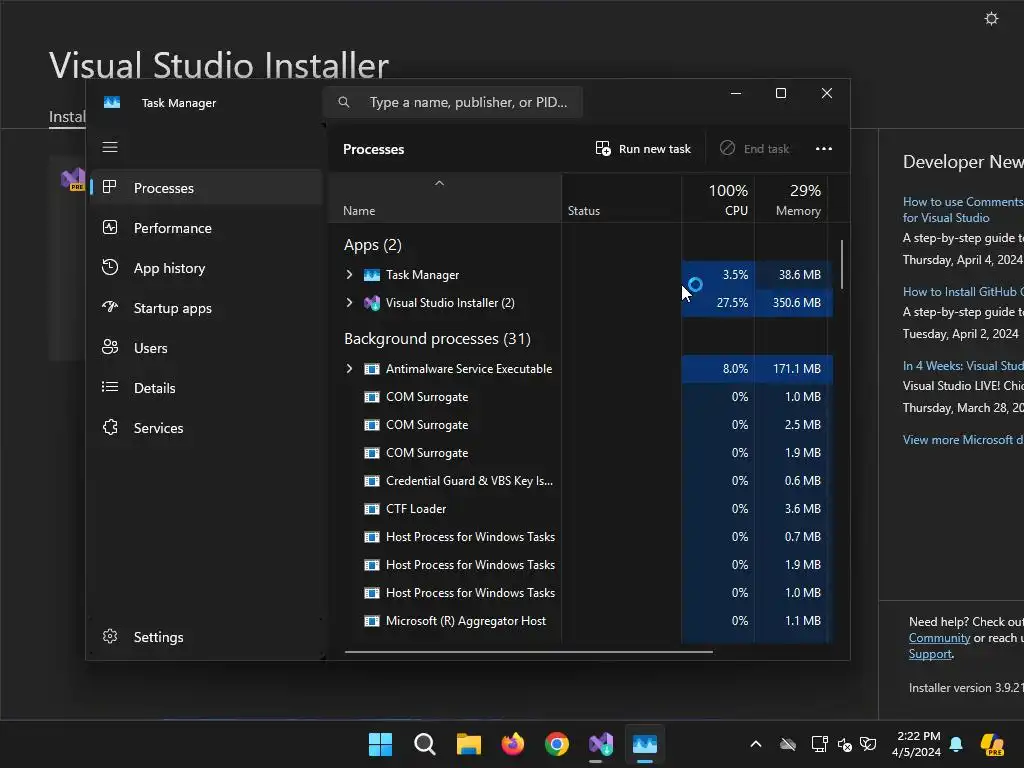Open the Performance page in the sidebar
The height and width of the screenshot is (768, 1024).
point(206,228)
